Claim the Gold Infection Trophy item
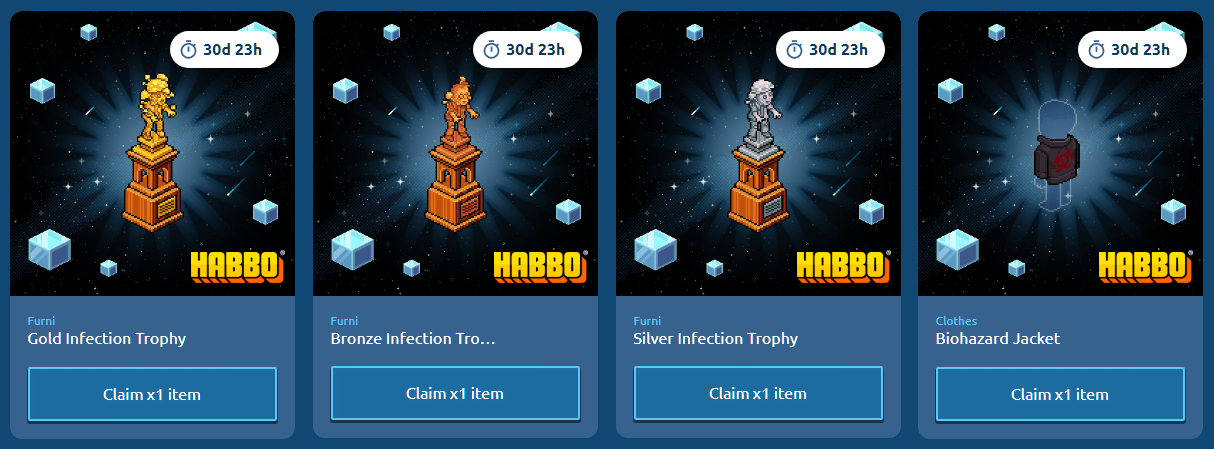1214x449 pixels. tap(152, 394)
